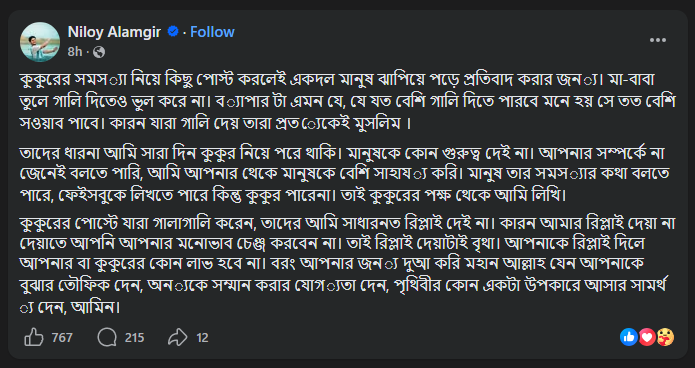Open the 8h timestamp link
Screen dimensions: 695x368
(x=75, y=52)
